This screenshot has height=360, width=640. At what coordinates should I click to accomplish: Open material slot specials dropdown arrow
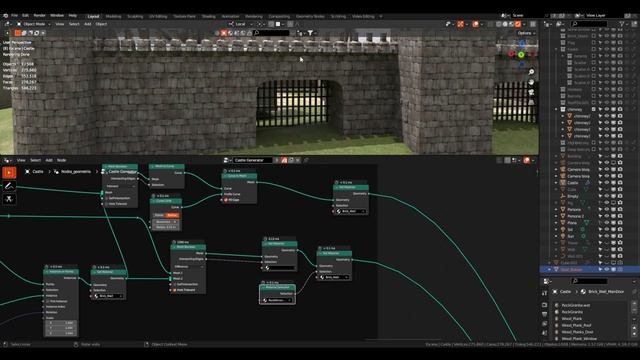pos(634,320)
